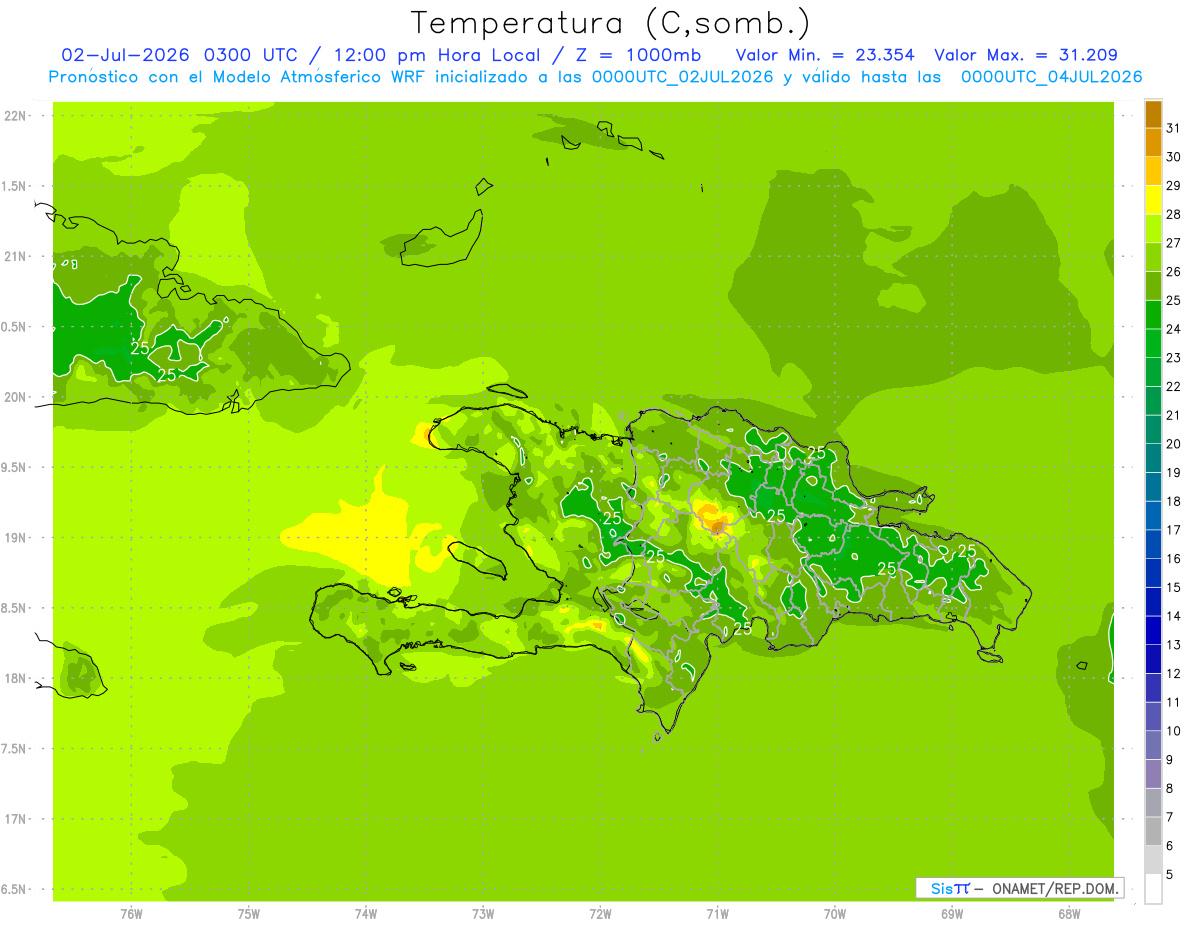
Task: Click the legend value 28
Action: [x=1173, y=214]
